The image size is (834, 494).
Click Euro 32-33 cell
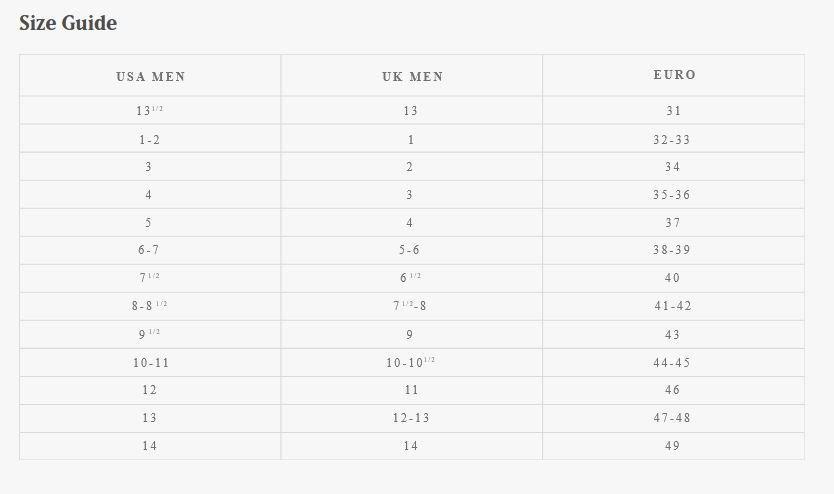coord(673,139)
